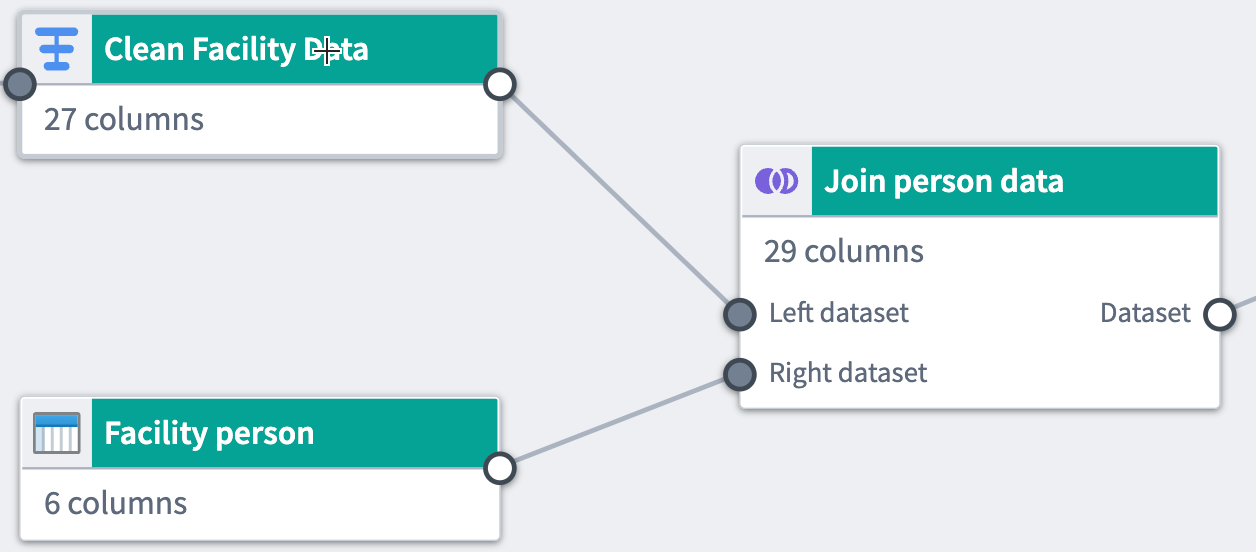
Task: Select the Clean Facility Data output port
Action: pos(500,84)
